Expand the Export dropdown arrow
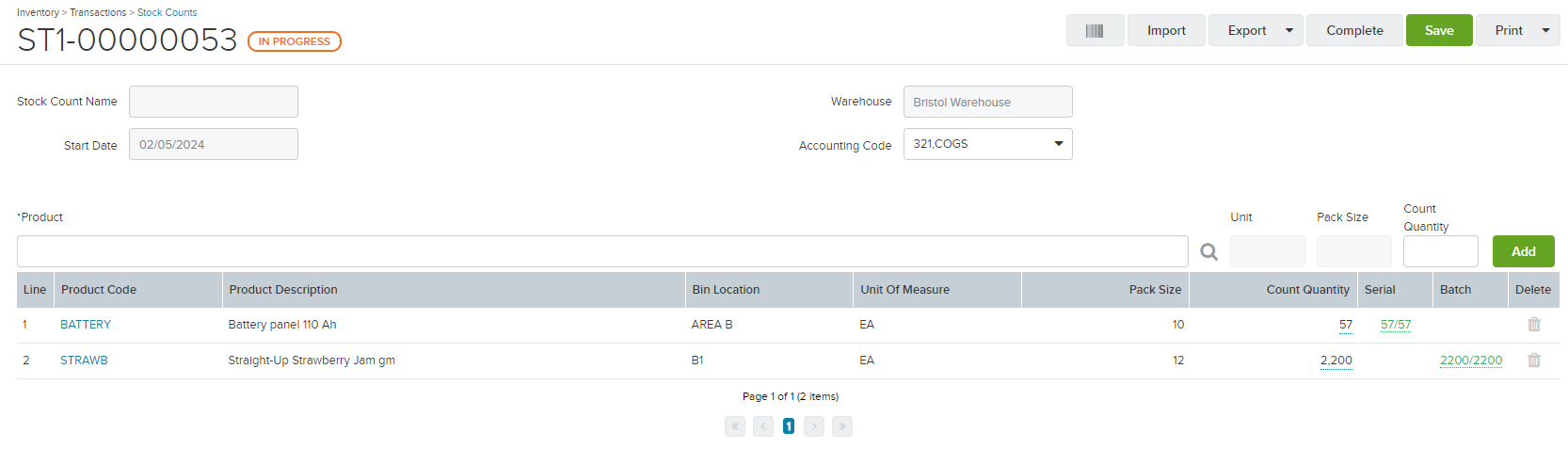Viewport: 1568px width, 449px height. click(1289, 30)
